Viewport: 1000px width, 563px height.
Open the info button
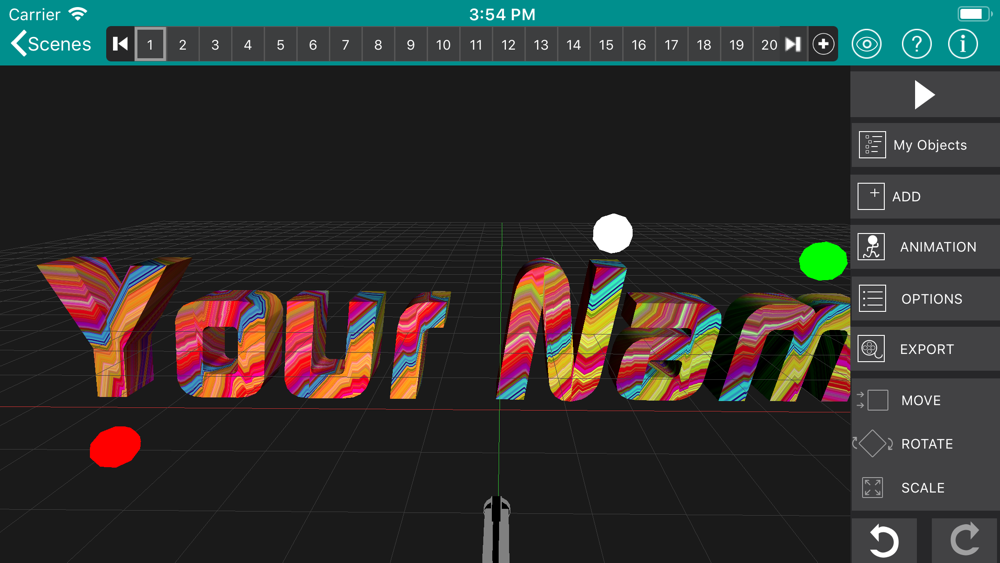963,44
